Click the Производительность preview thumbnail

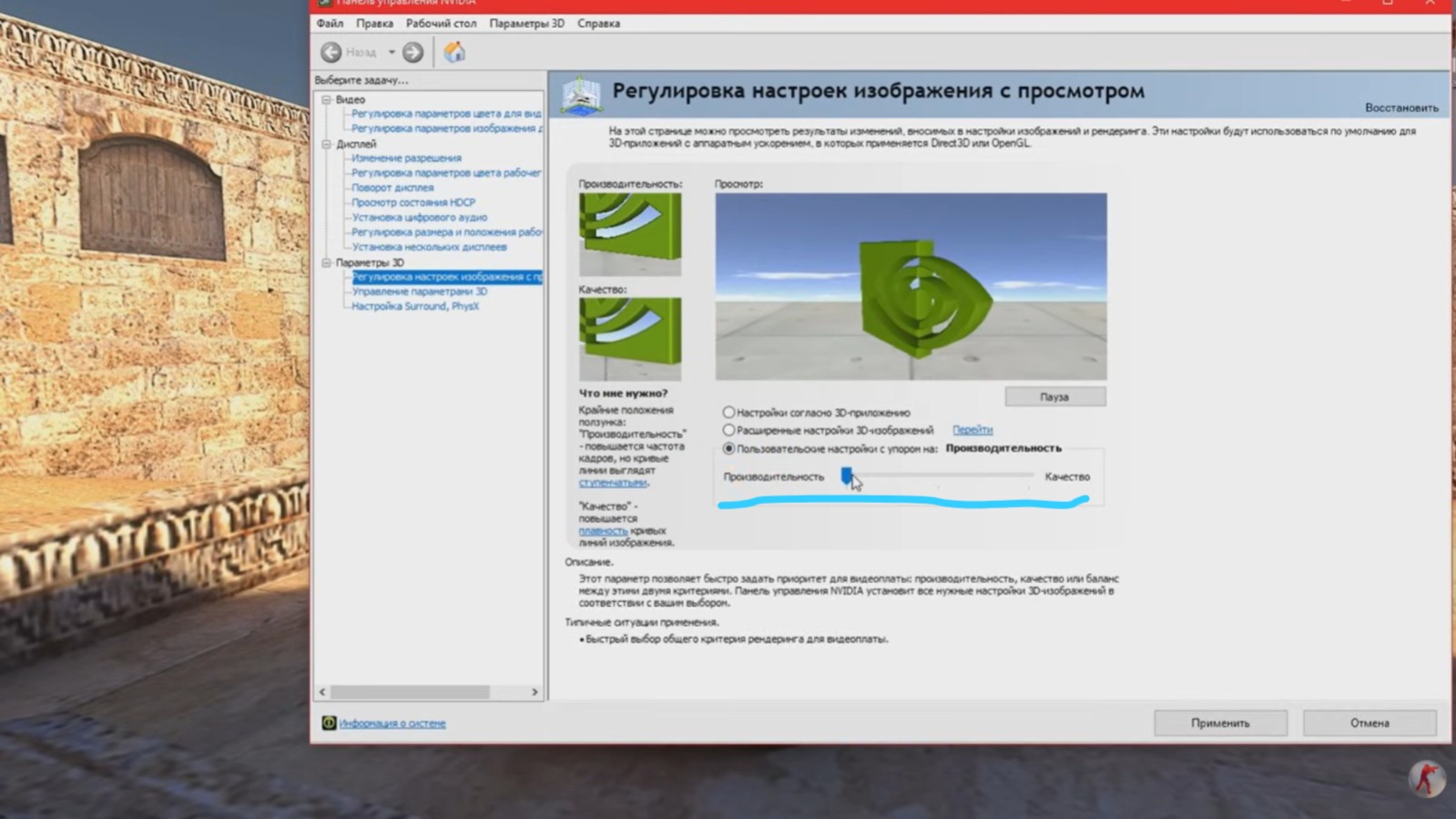tap(629, 233)
